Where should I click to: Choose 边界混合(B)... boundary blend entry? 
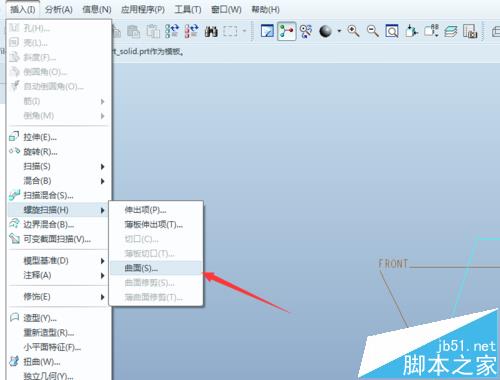58,224
